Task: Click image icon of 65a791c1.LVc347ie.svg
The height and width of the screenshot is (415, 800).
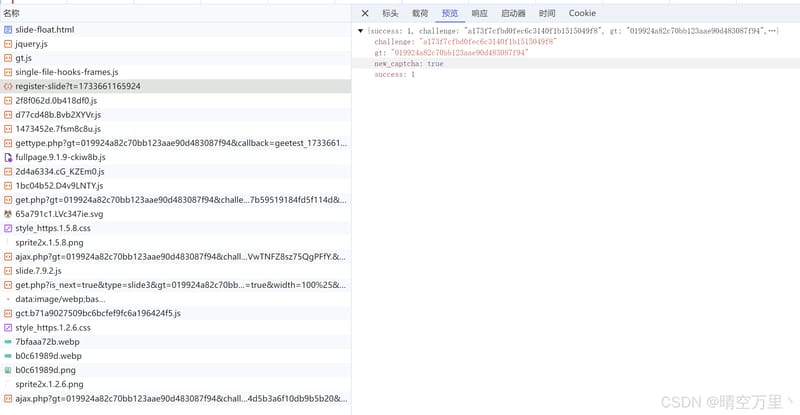Action: pyautogui.click(x=8, y=214)
